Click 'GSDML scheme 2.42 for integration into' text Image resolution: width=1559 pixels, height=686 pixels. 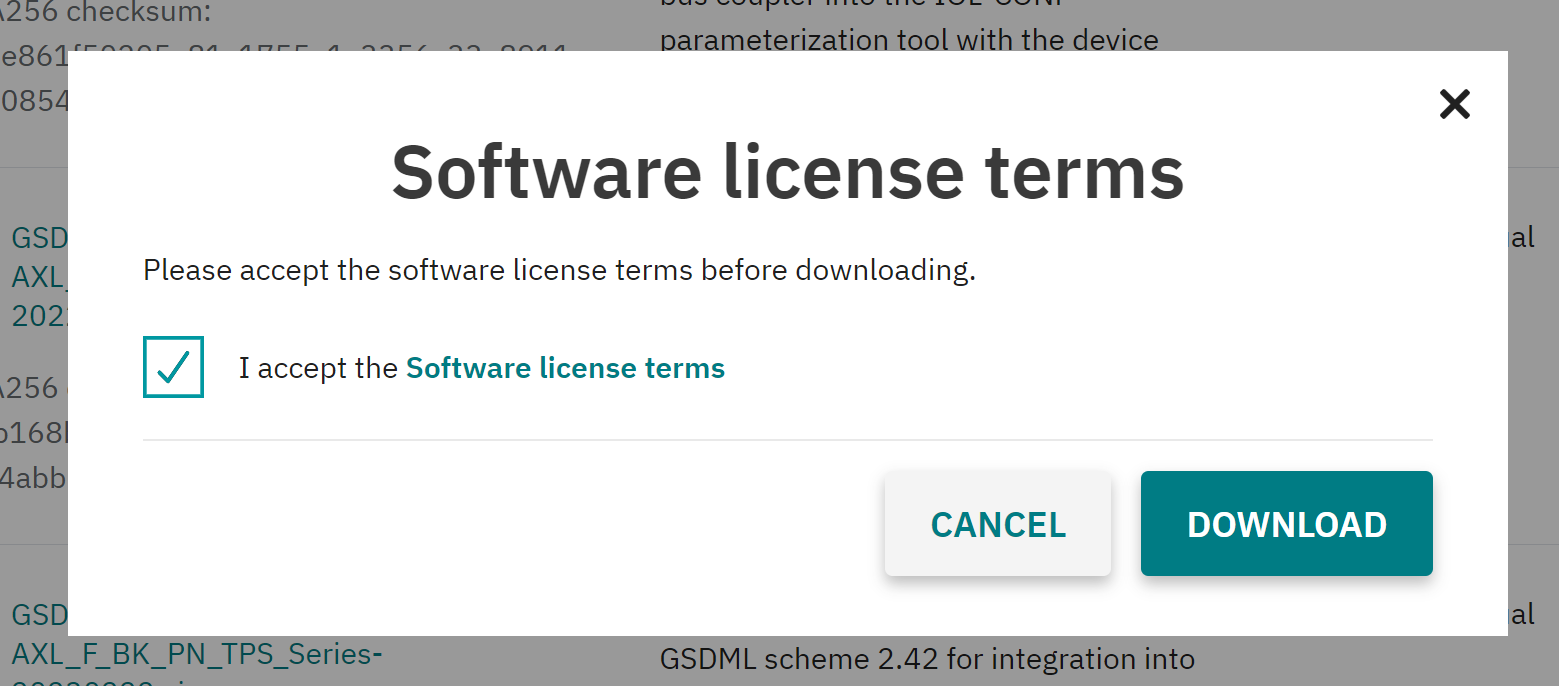click(927, 660)
